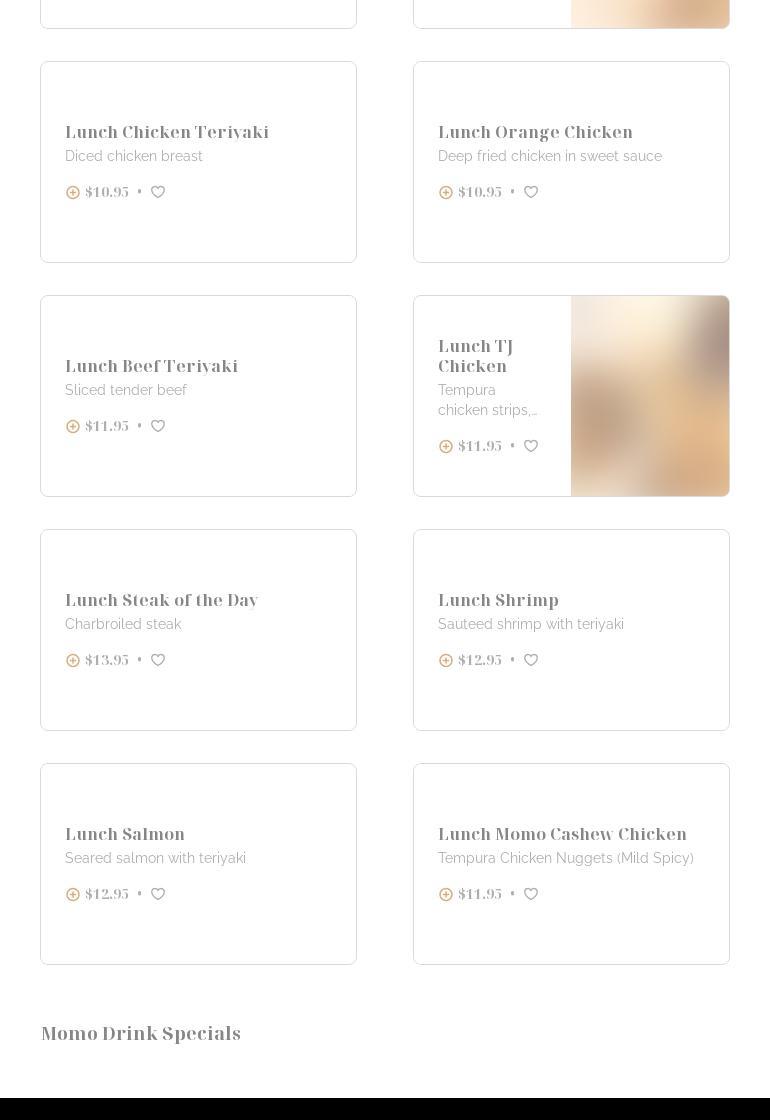
Task: Heart the Lunch Beef Teriyaki item
Action: (x=158, y=426)
